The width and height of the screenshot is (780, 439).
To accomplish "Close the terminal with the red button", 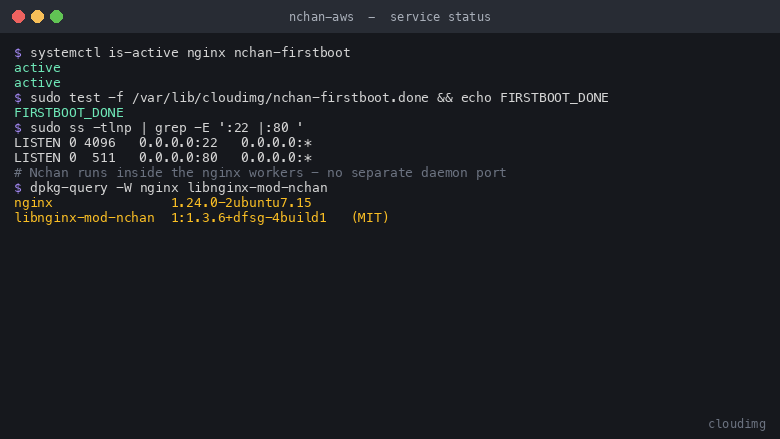I will [x=18, y=16].
